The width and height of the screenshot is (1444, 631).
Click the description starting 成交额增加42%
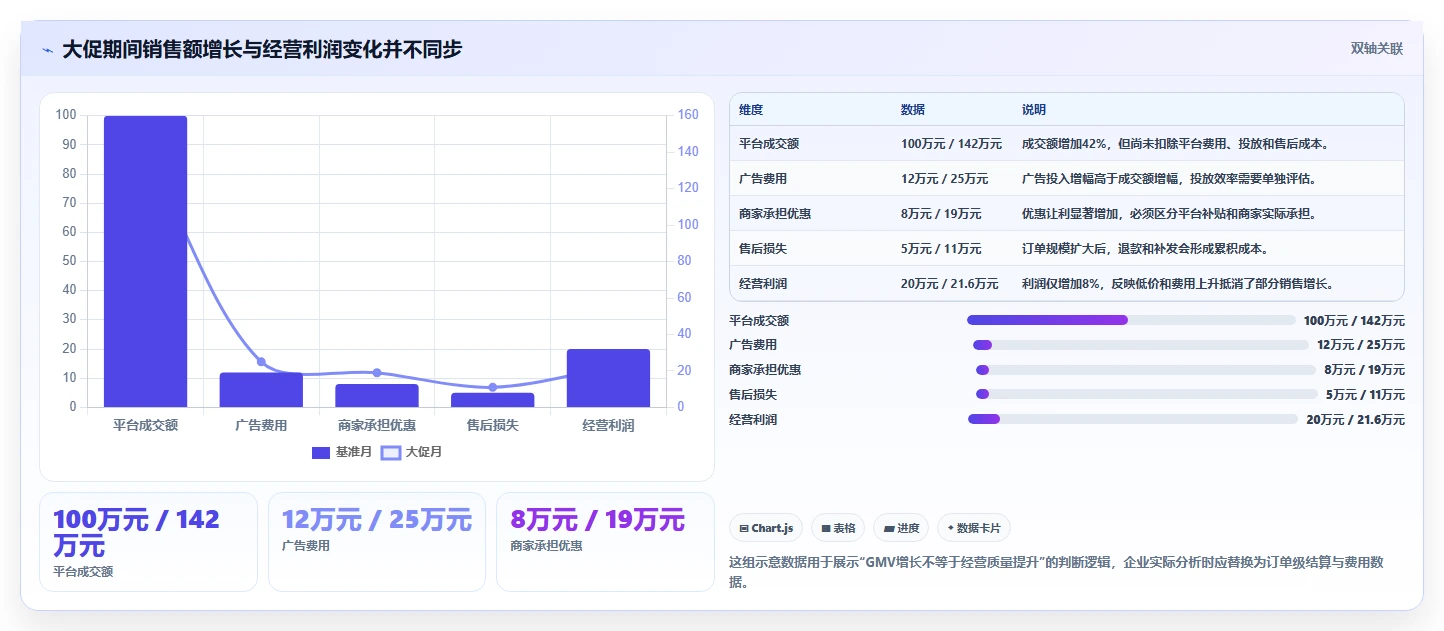point(1175,144)
